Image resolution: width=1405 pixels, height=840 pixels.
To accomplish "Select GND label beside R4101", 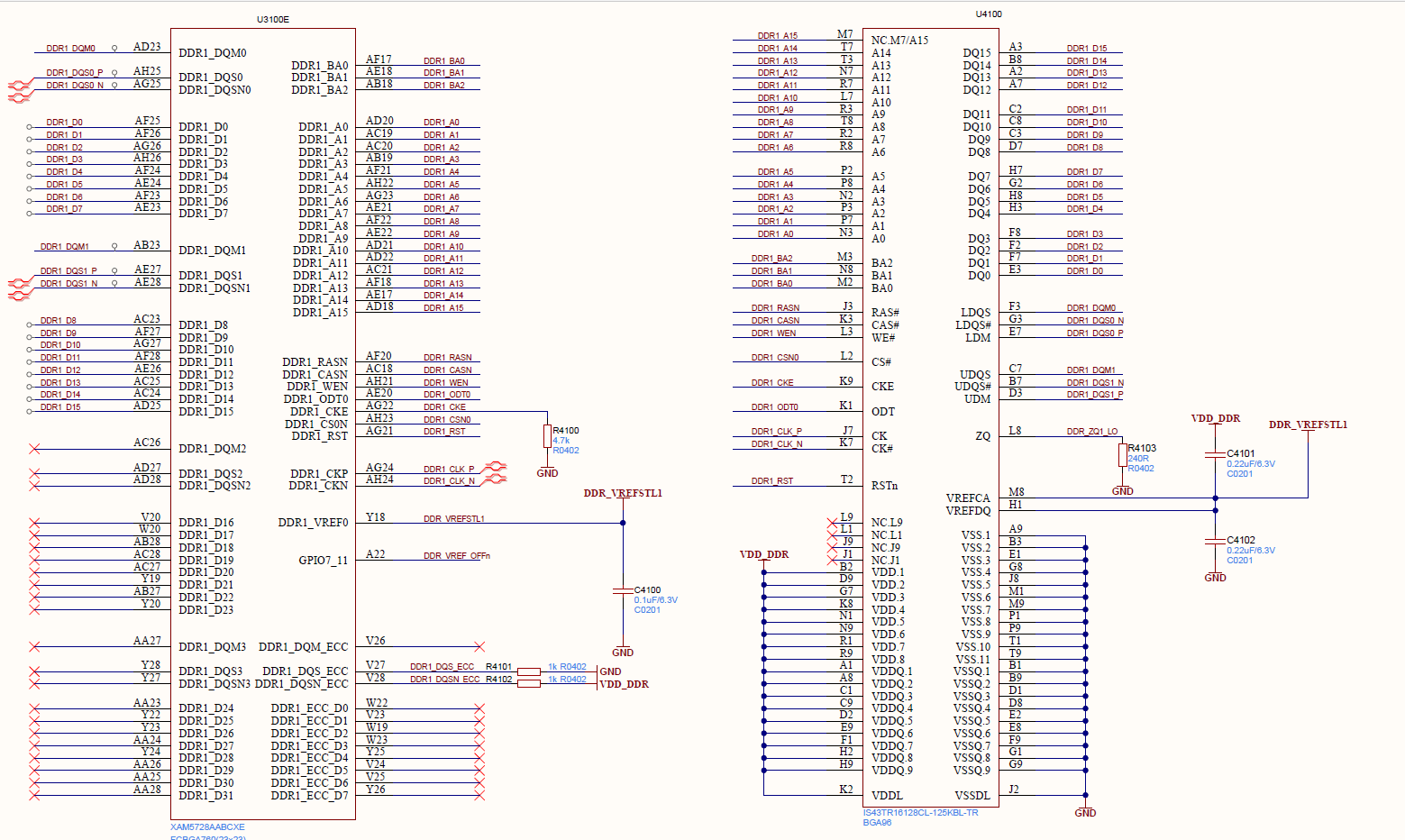I will (x=610, y=671).
